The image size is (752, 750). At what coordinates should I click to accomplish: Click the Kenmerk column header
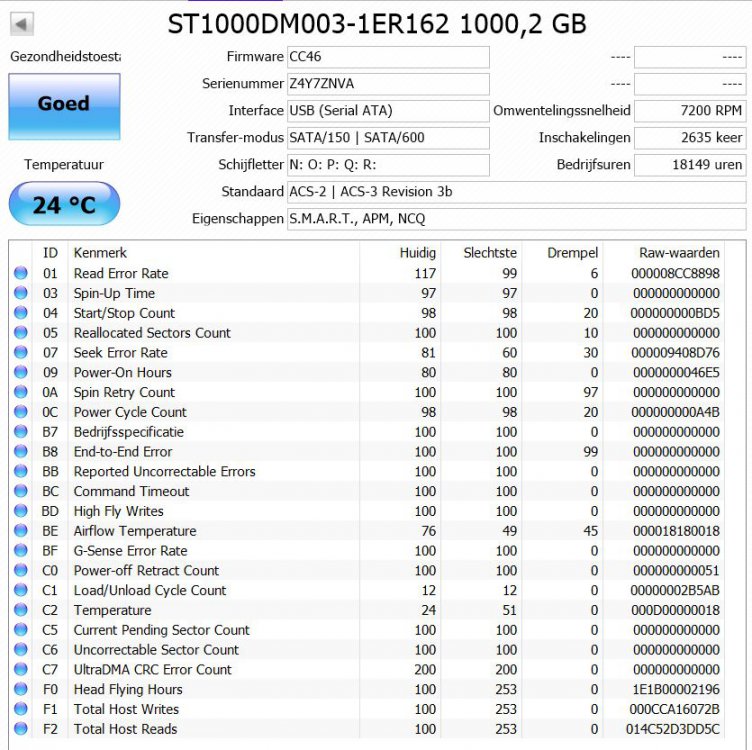coord(100,253)
